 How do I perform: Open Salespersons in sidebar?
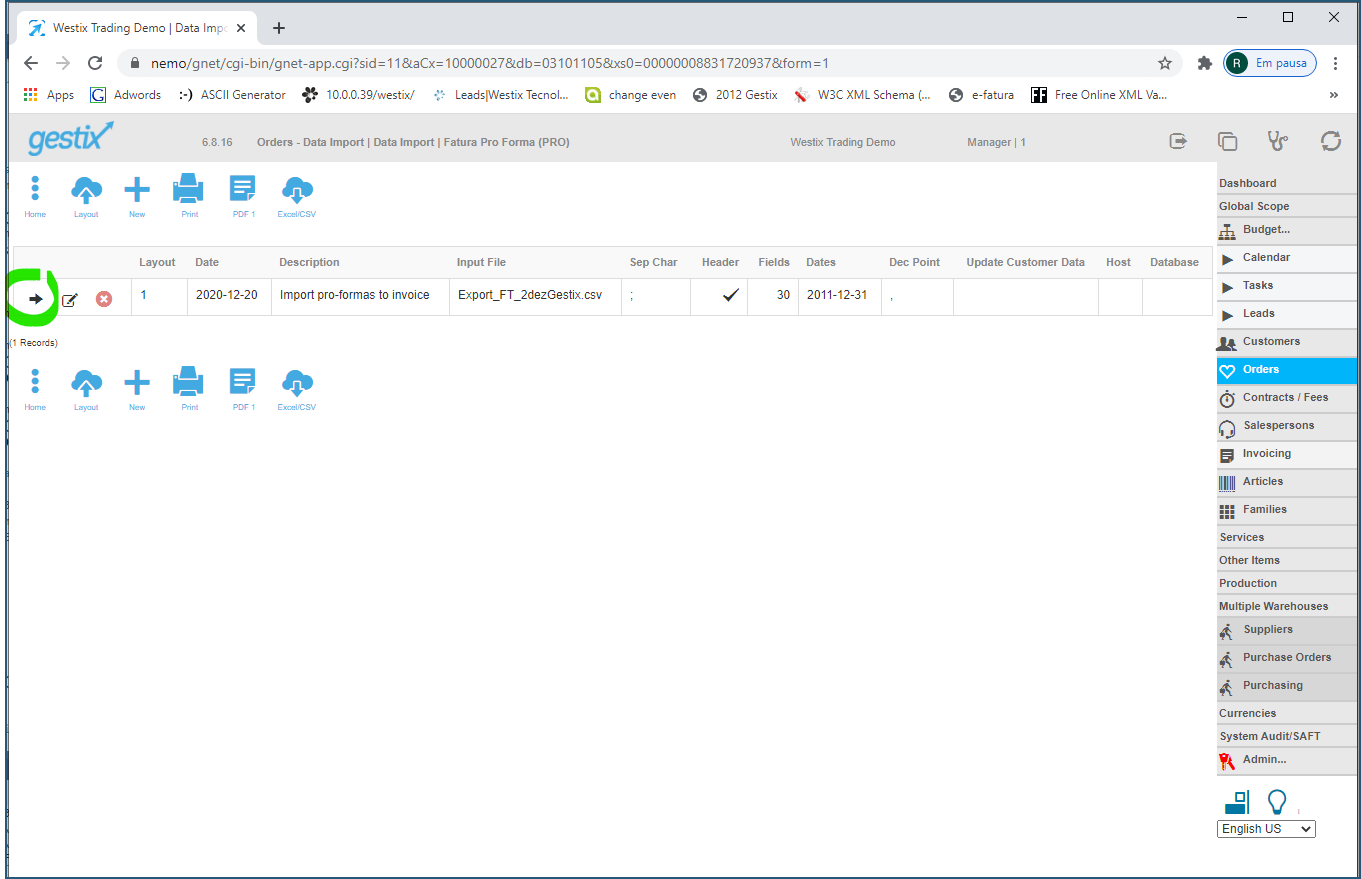[x=1286, y=426]
